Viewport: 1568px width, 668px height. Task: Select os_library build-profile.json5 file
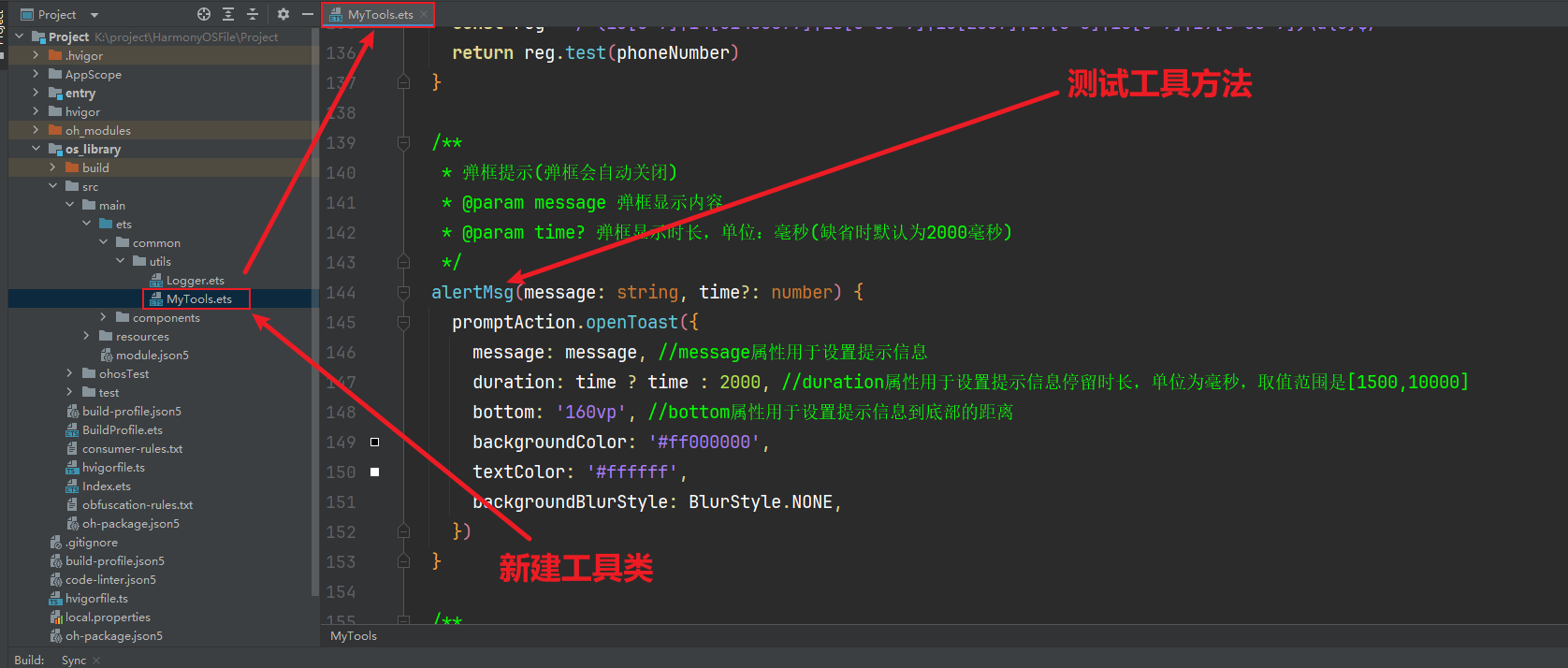pos(132,412)
